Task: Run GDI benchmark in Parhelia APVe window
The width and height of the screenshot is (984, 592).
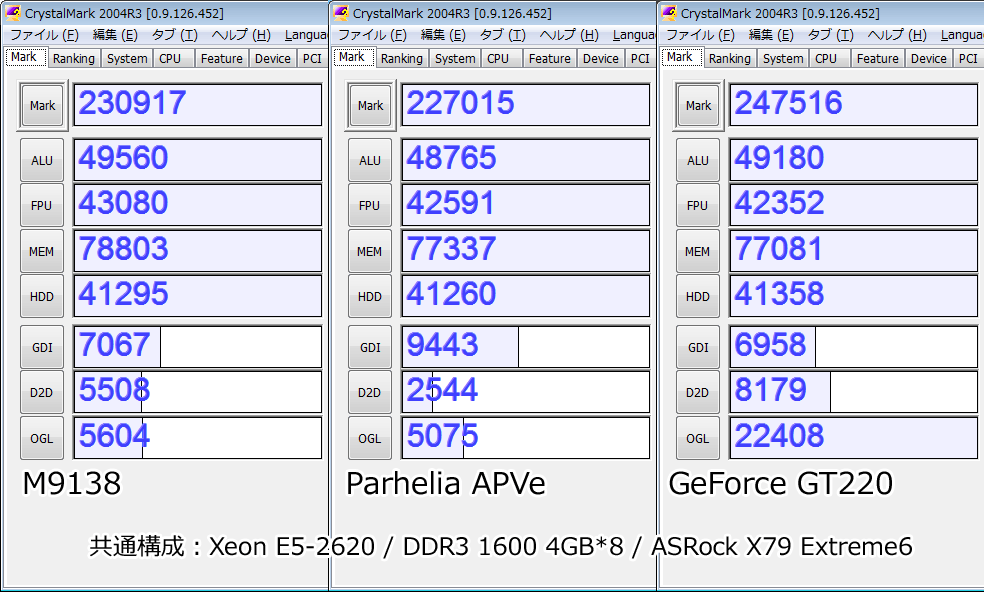Action: [370, 347]
